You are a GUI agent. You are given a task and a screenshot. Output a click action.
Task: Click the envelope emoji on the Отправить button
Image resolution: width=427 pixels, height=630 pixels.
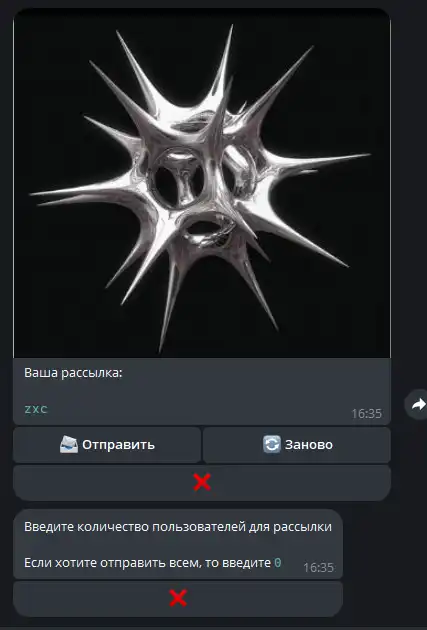click(x=69, y=445)
